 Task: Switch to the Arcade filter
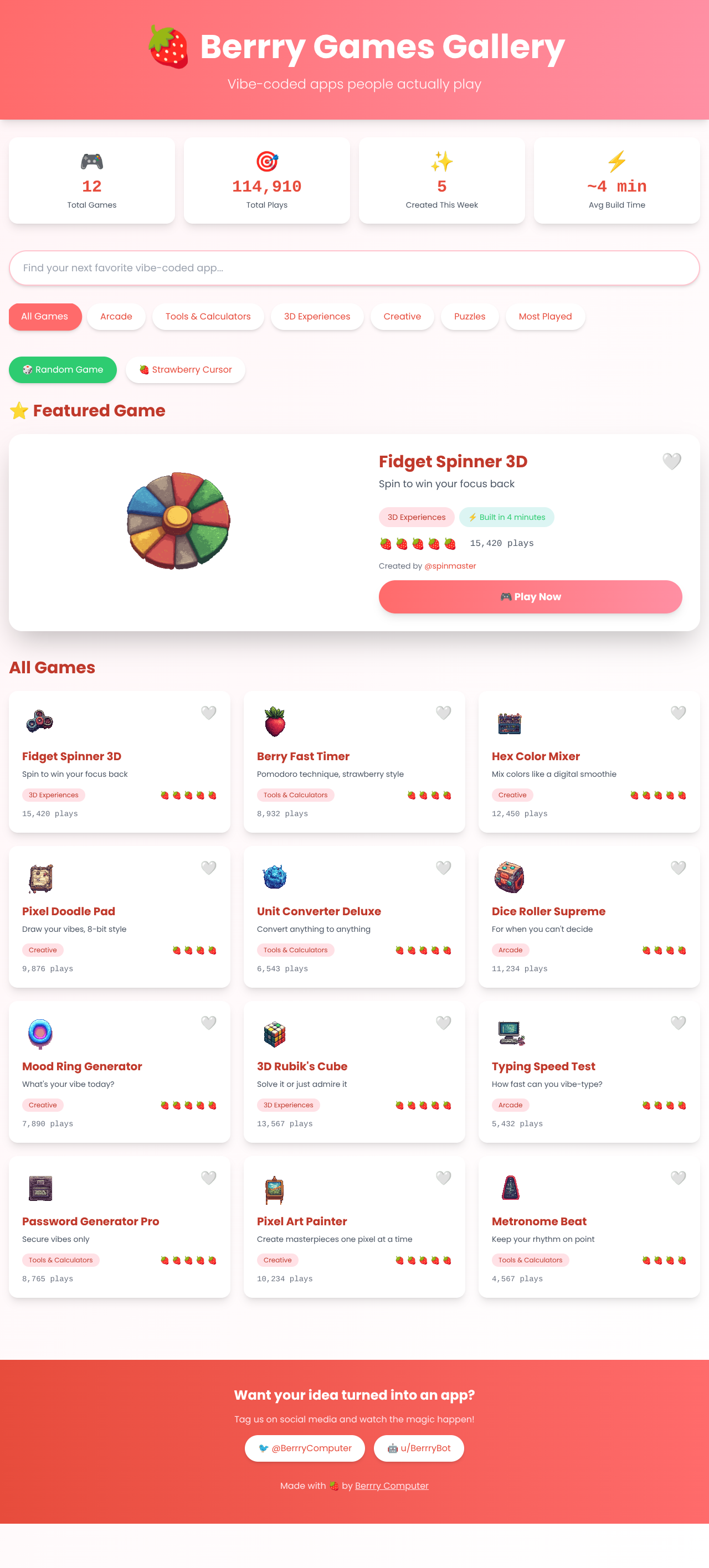pyautogui.click(x=116, y=316)
